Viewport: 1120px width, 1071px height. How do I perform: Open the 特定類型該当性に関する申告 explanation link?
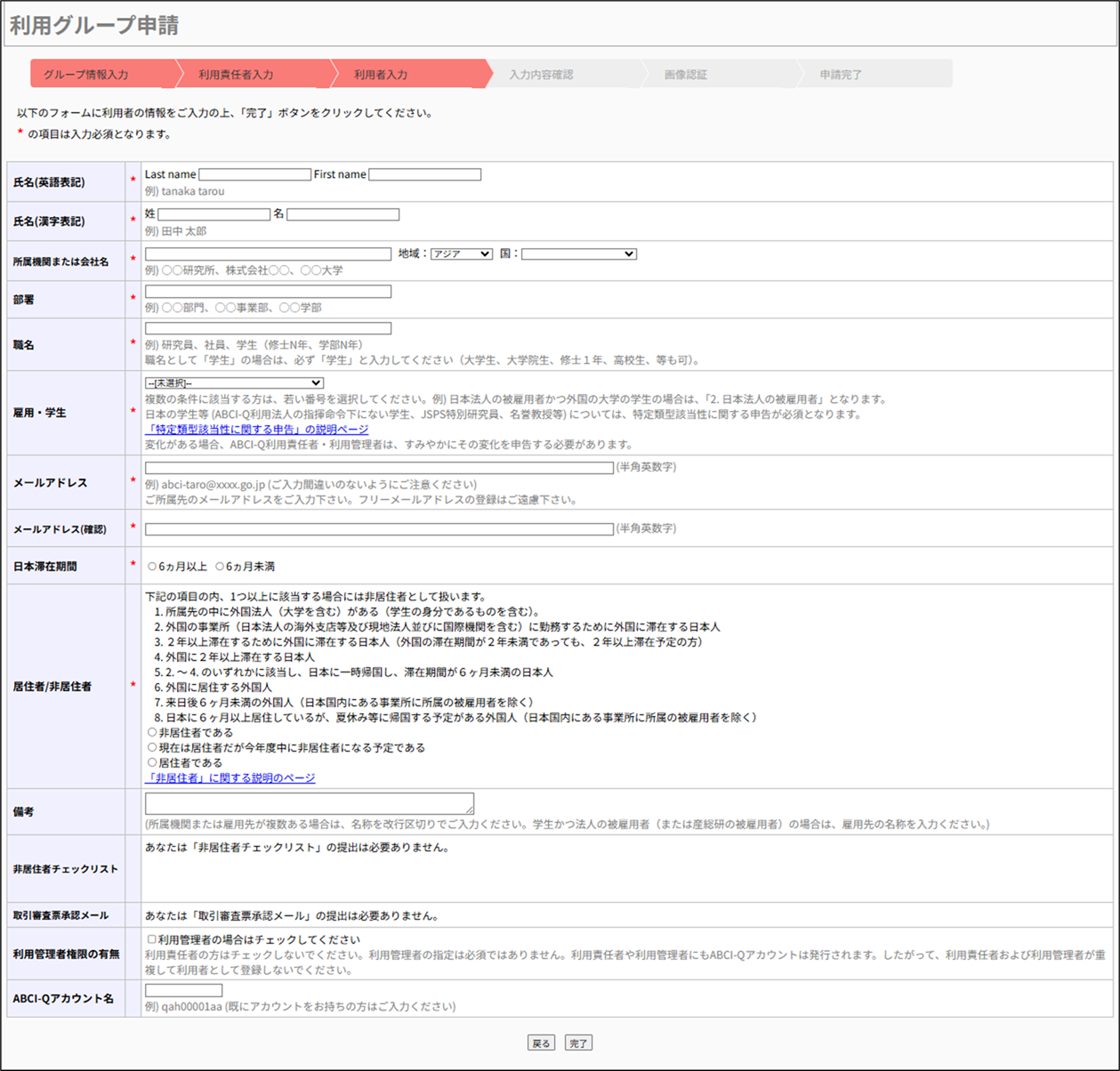point(256,430)
